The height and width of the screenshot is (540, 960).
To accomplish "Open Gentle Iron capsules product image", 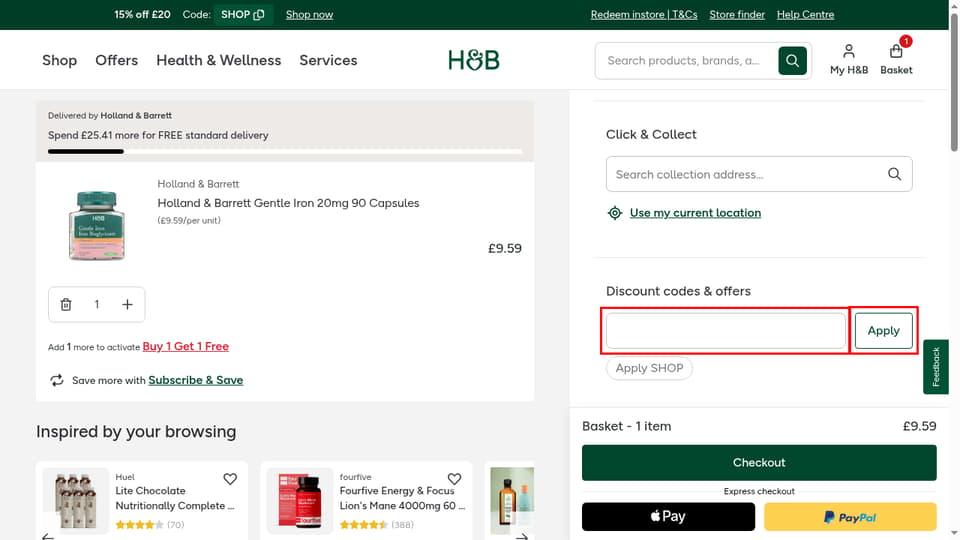I will click(97, 225).
